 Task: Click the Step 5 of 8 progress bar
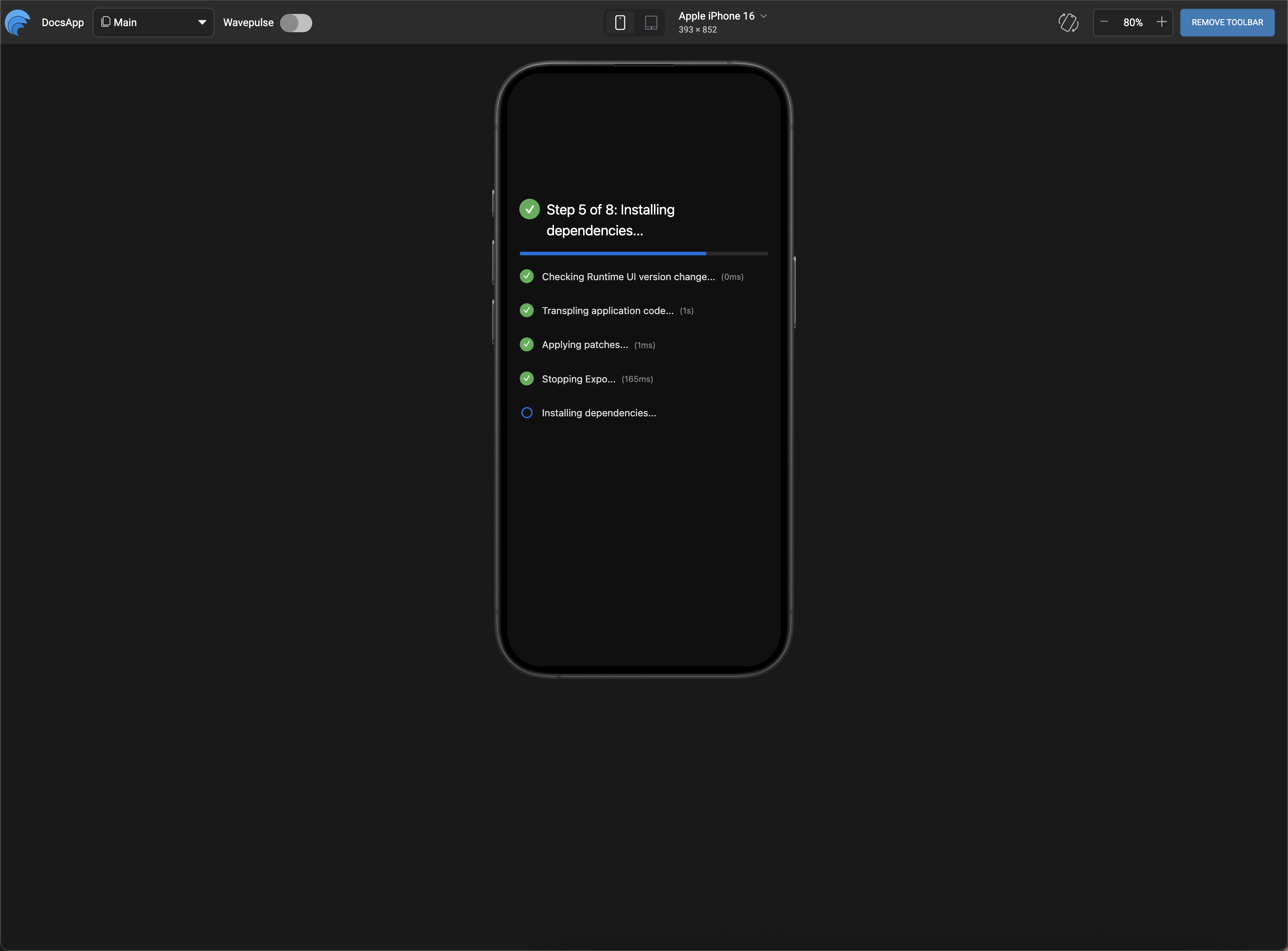(x=643, y=253)
